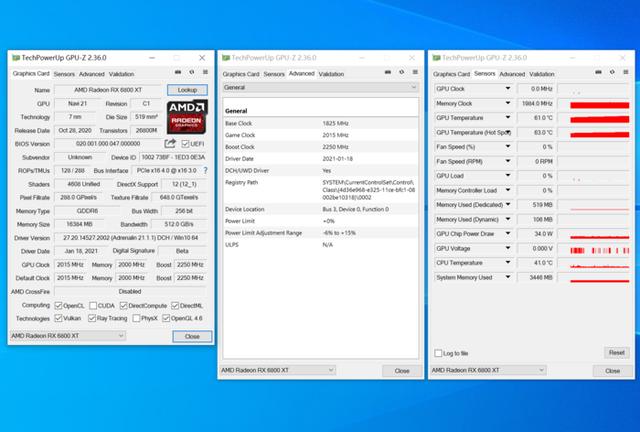This screenshot has width=640, height=432.
Task: Toggle DirectML checkbox
Action: pyautogui.click(x=175, y=305)
